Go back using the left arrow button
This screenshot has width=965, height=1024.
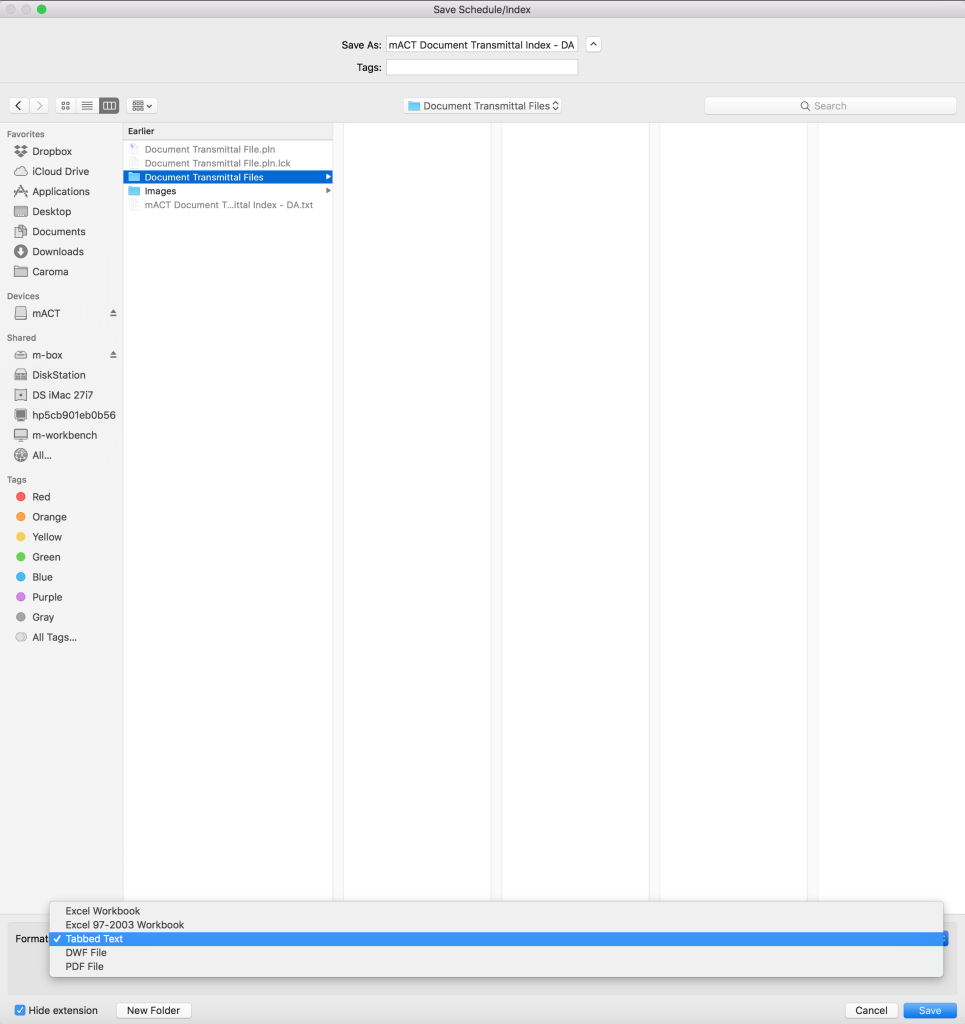click(x=19, y=105)
